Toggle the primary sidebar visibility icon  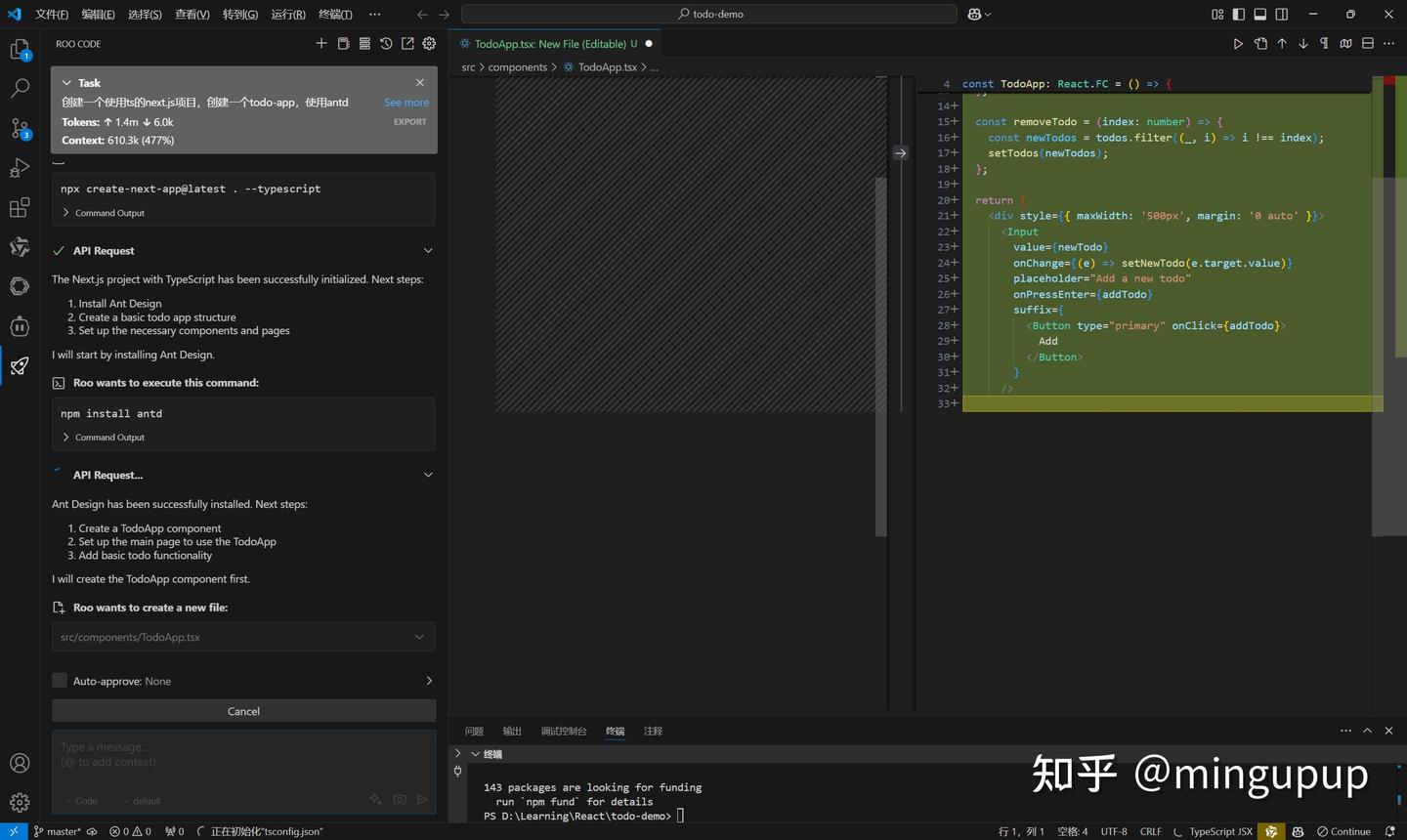tap(1239, 14)
